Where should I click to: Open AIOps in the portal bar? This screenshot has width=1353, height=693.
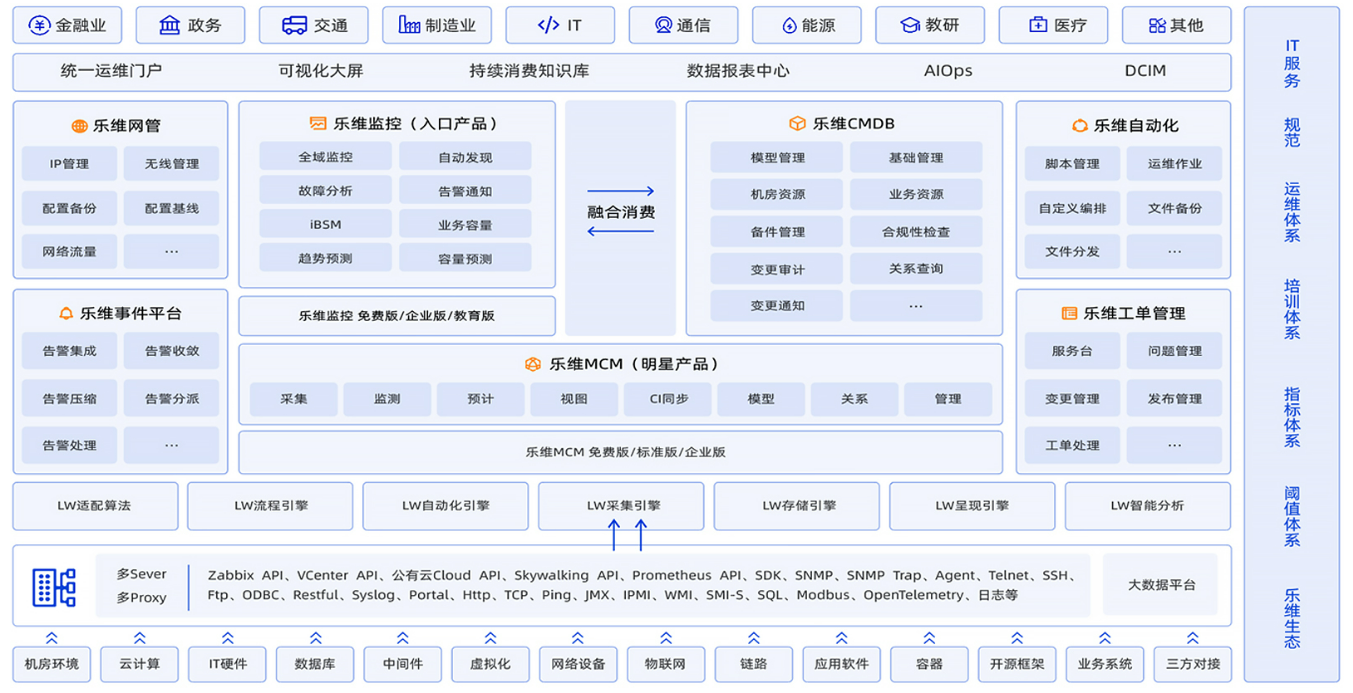click(948, 71)
